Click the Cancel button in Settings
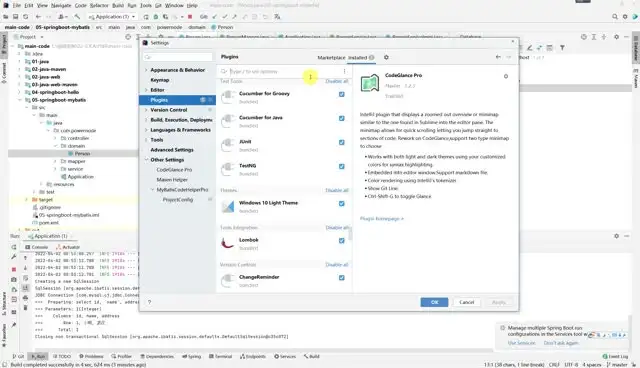The image size is (640, 368). 467,302
